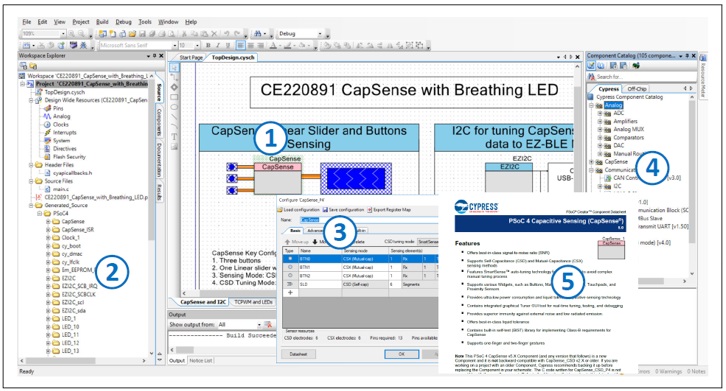Select Amplifiers in Component Catalog

click(x=625, y=121)
